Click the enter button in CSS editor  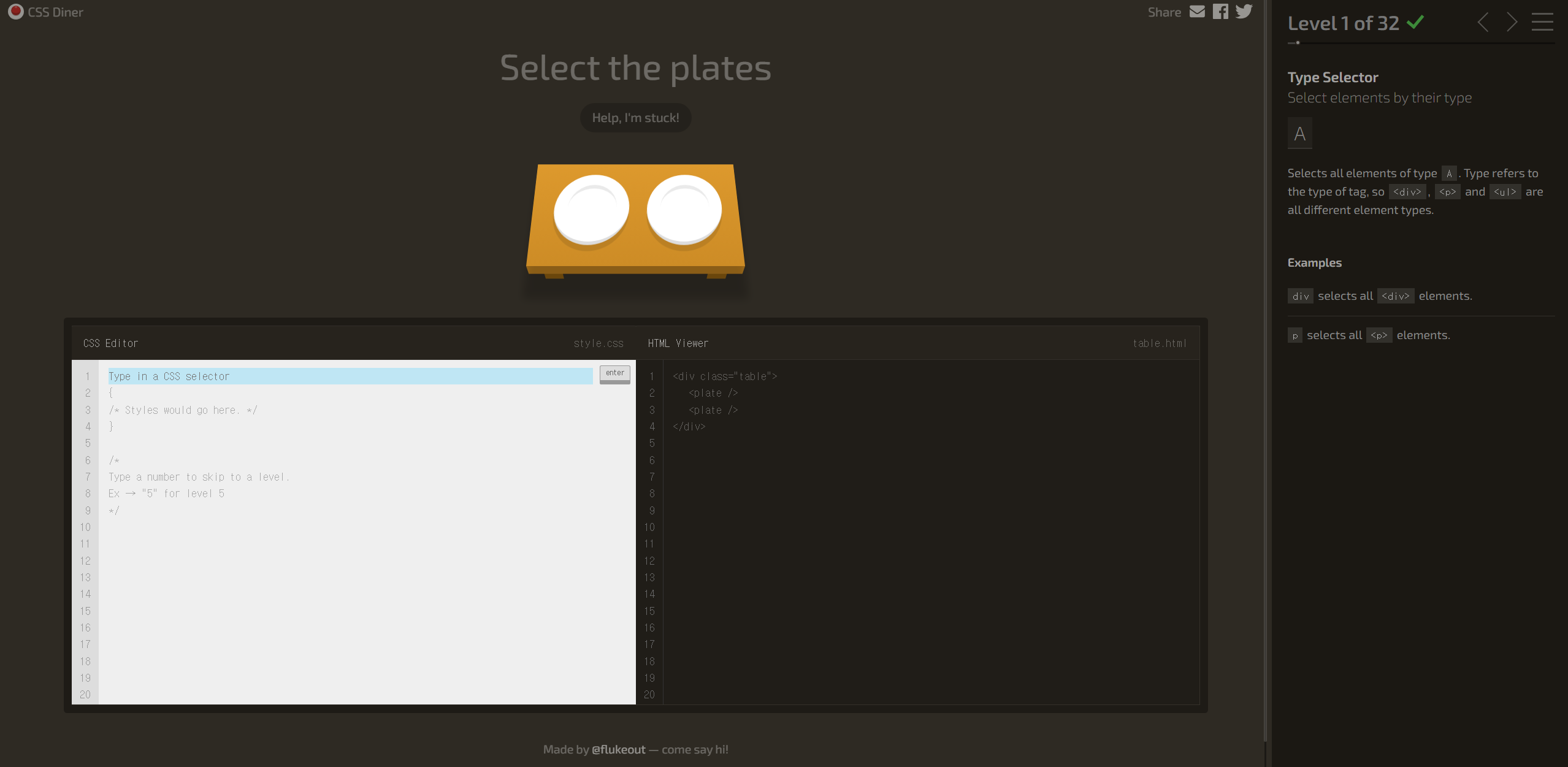(x=614, y=373)
